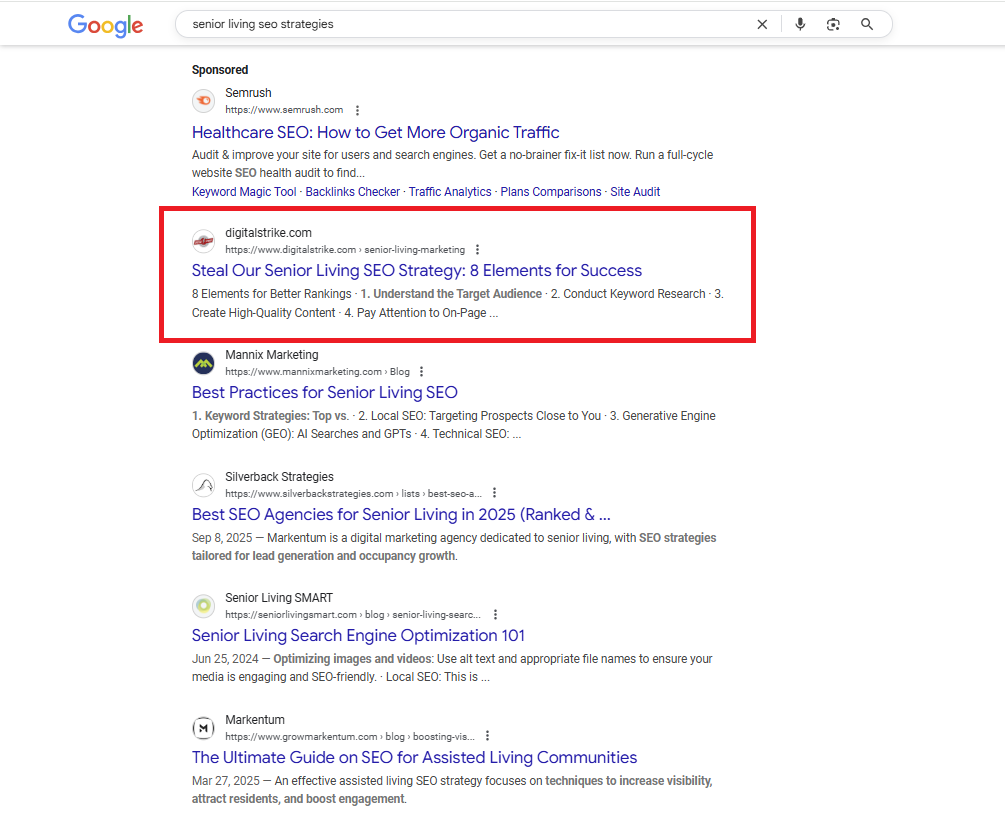The width and height of the screenshot is (1005, 828).
Task: Click the Mannix Marketing favicon
Action: pyautogui.click(x=204, y=363)
